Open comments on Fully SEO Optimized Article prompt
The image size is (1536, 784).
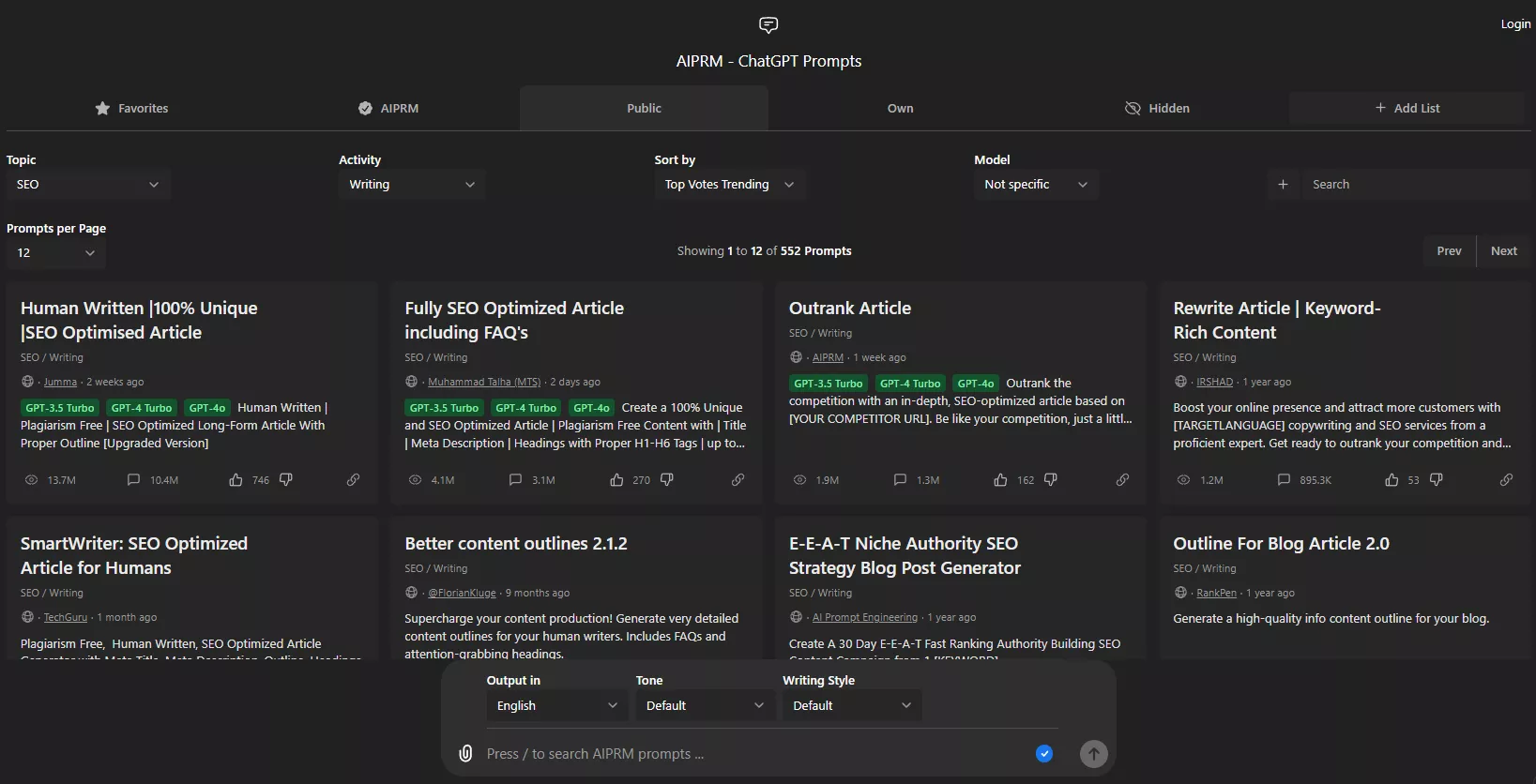click(515, 480)
